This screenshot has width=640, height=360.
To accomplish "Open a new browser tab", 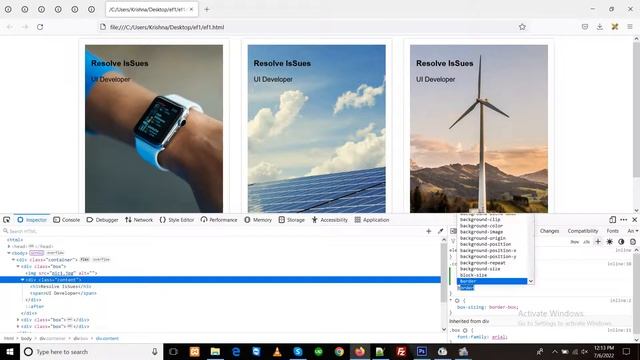I will click(x=207, y=9).
